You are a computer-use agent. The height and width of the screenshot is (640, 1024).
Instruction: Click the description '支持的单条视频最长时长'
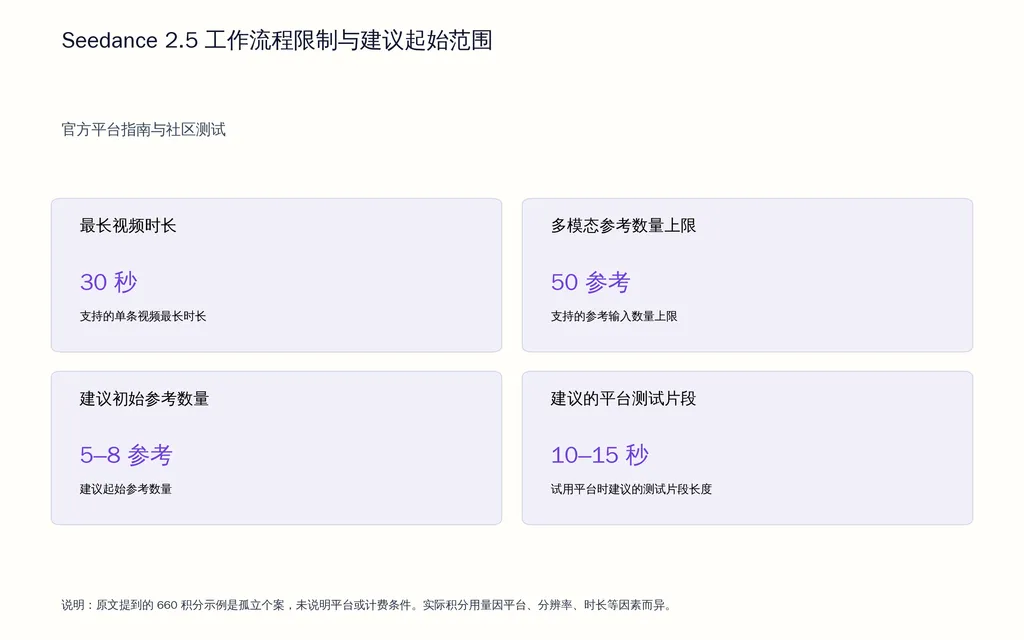(143, 316)
